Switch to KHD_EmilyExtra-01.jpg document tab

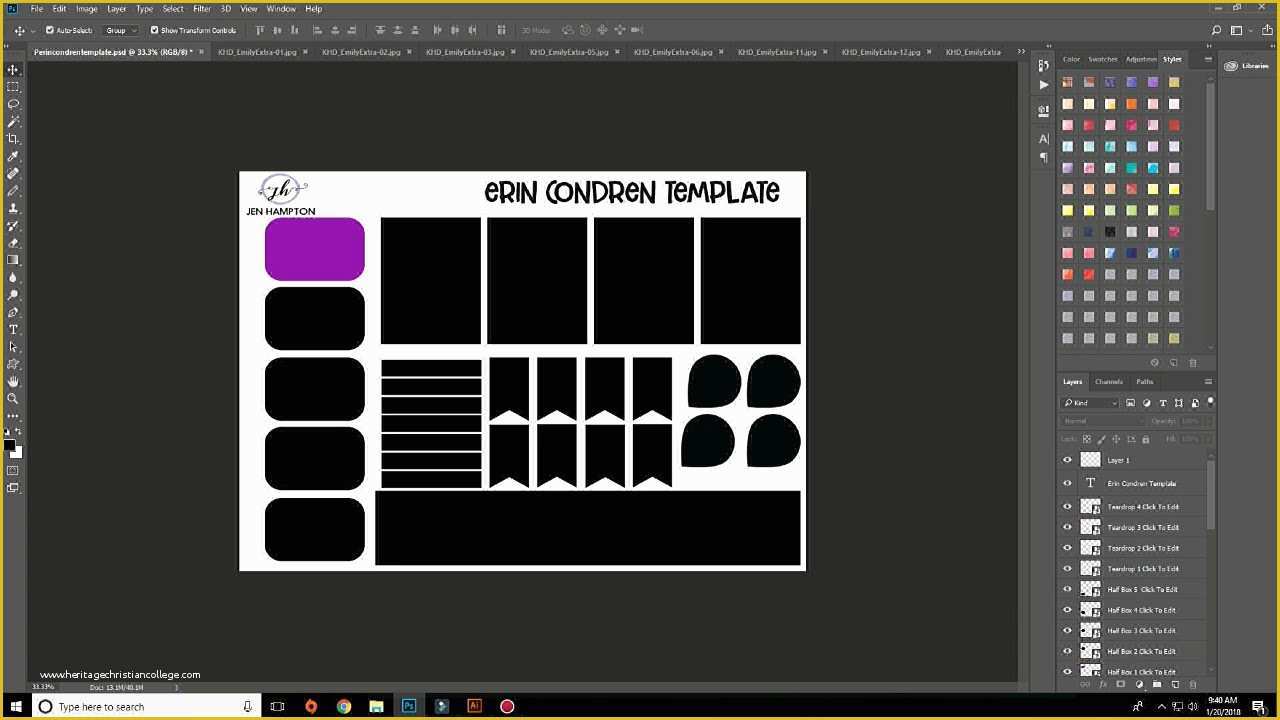click(x=257, y=51)
